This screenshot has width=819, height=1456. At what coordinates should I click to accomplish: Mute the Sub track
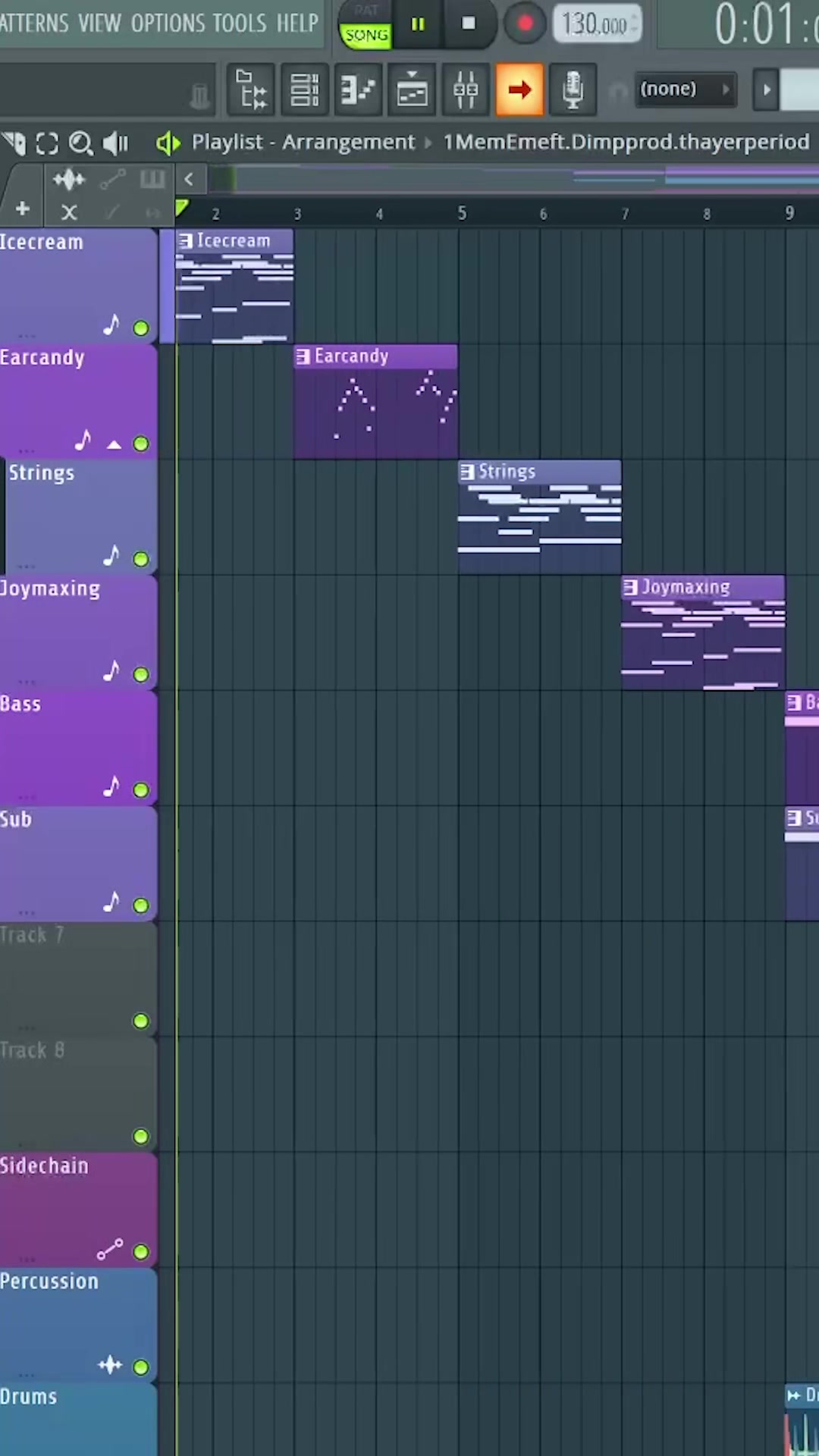(x=140, y=905)
